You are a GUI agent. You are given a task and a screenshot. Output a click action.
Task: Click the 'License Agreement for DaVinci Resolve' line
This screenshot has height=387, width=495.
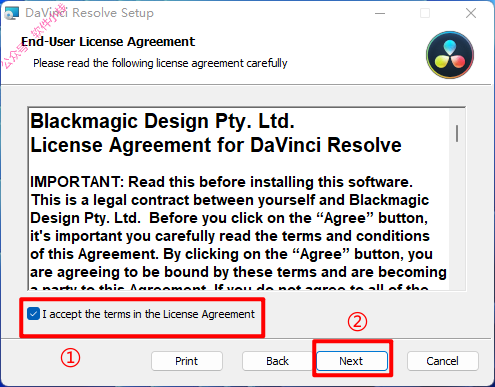coord(216,145)
